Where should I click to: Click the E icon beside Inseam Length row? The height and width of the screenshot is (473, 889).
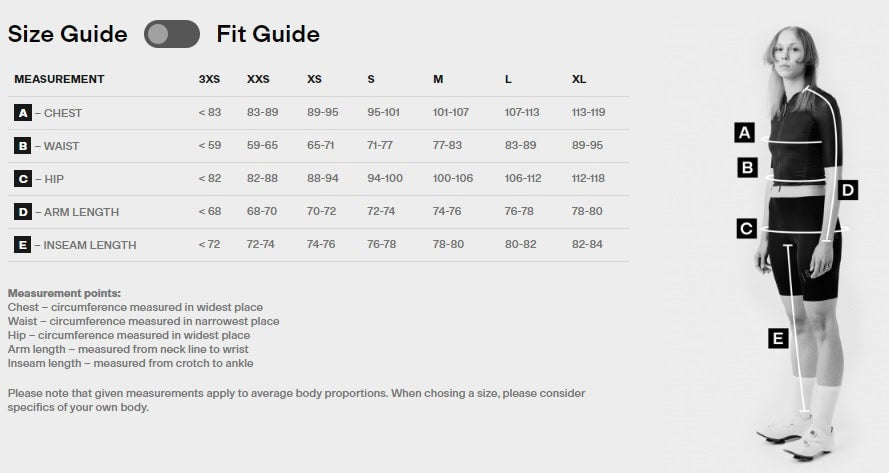pyautogui.click(x=22, y=245)
